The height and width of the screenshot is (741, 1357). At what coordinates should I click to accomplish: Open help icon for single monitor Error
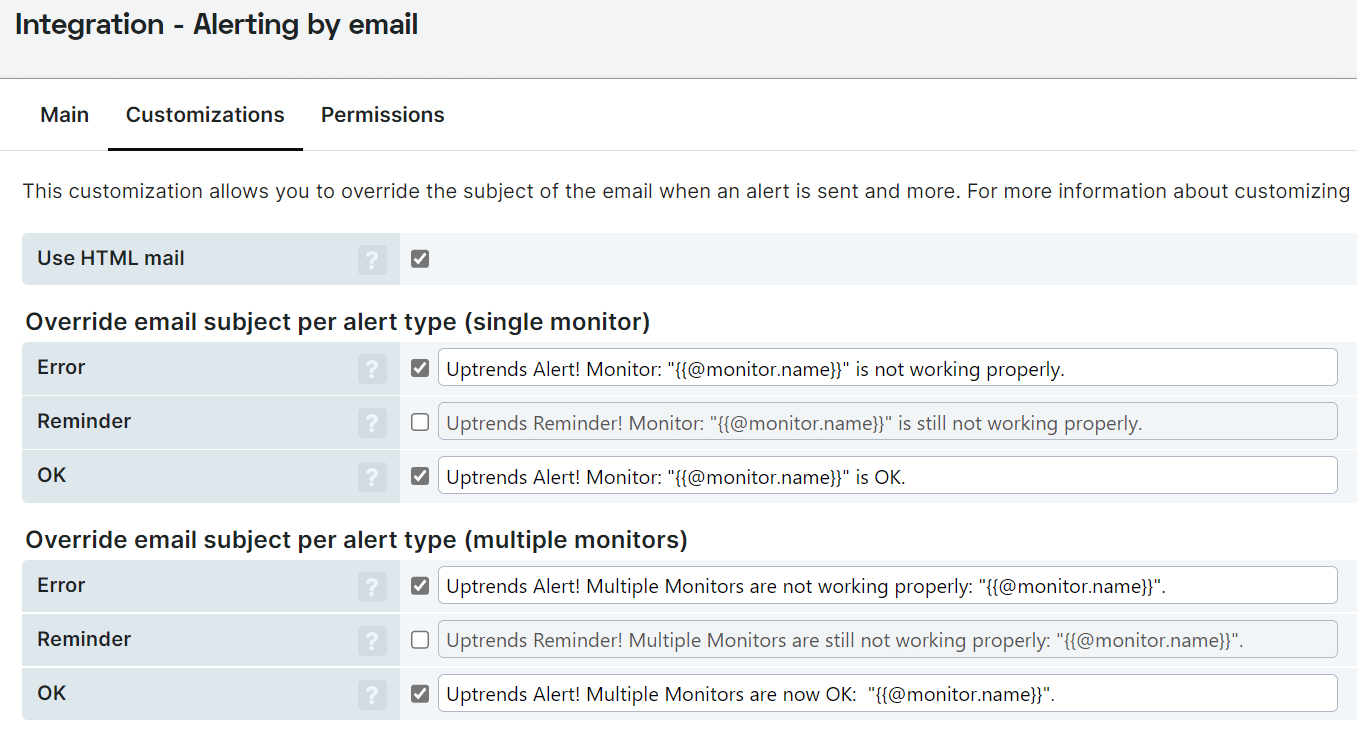coord(372,369)
